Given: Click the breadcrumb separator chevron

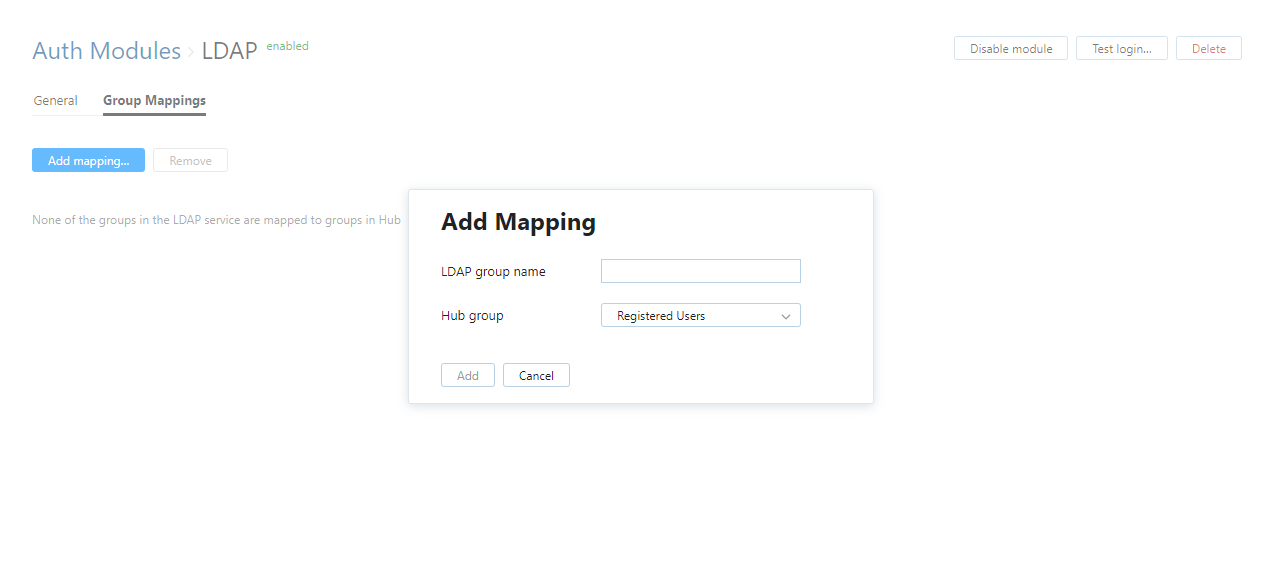Looking at the screenshot, I should click(x=191, y=52).
